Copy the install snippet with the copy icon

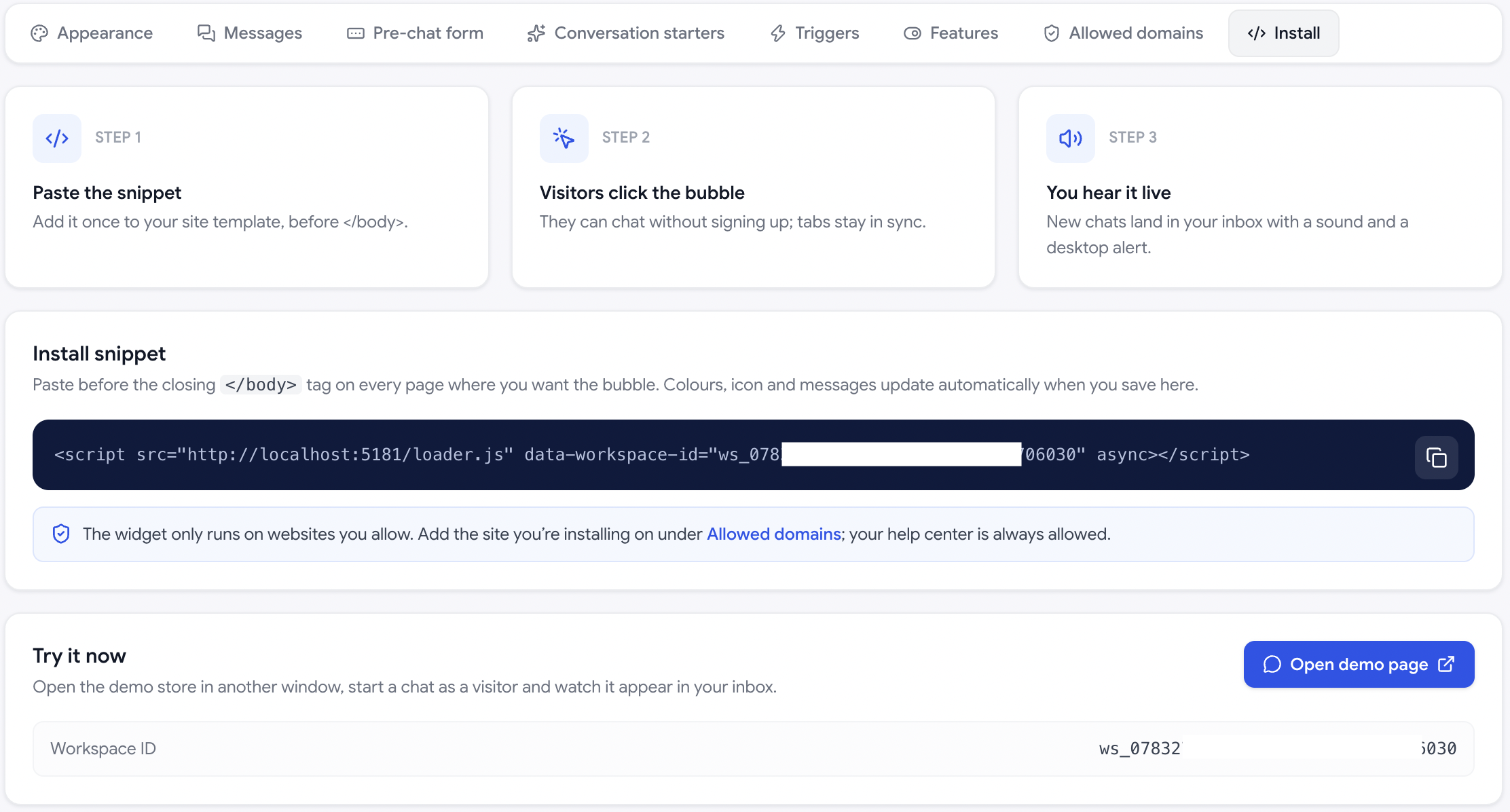[x=1436, y=458]
